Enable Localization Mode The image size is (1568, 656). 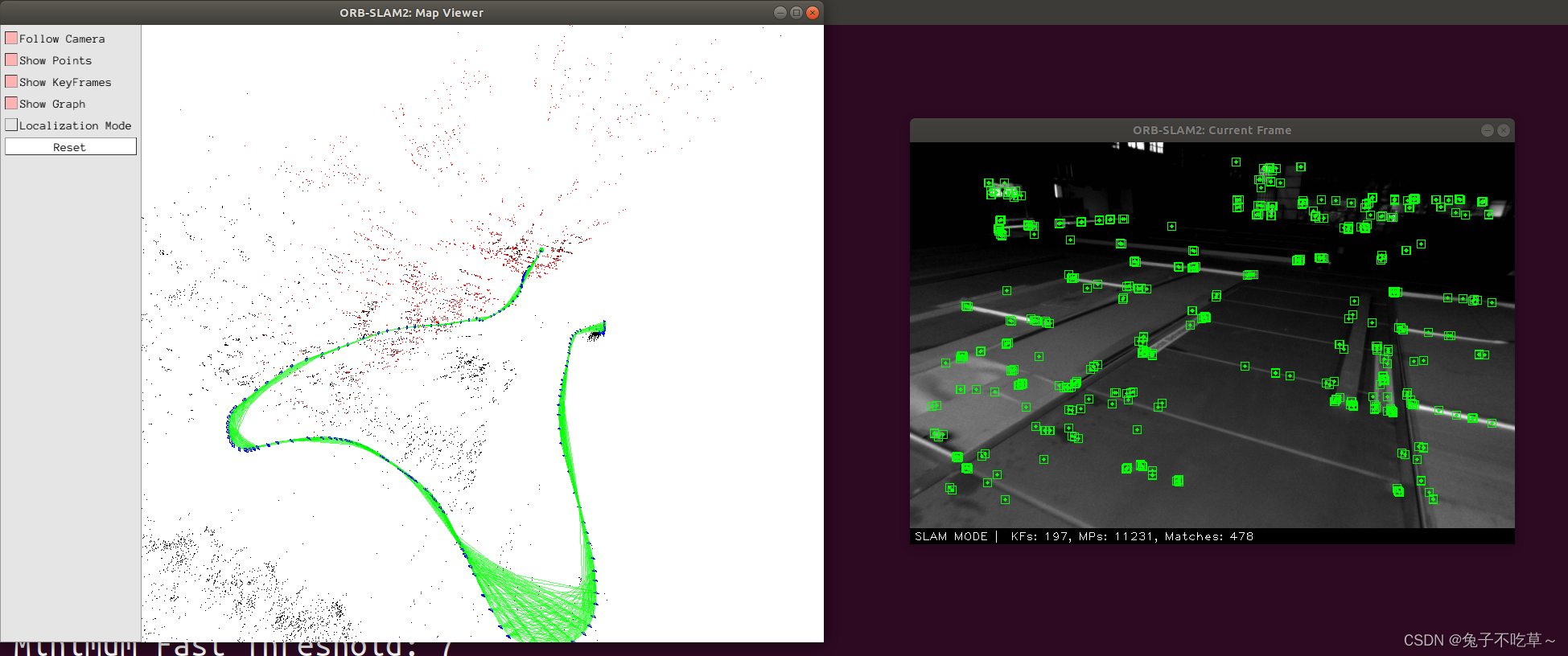click(11, 125)
